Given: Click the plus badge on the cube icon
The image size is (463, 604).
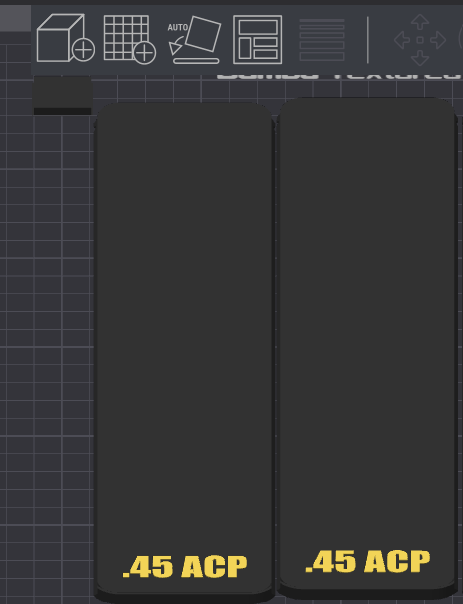Looking at the screenshot, I should tap(84, 50).
